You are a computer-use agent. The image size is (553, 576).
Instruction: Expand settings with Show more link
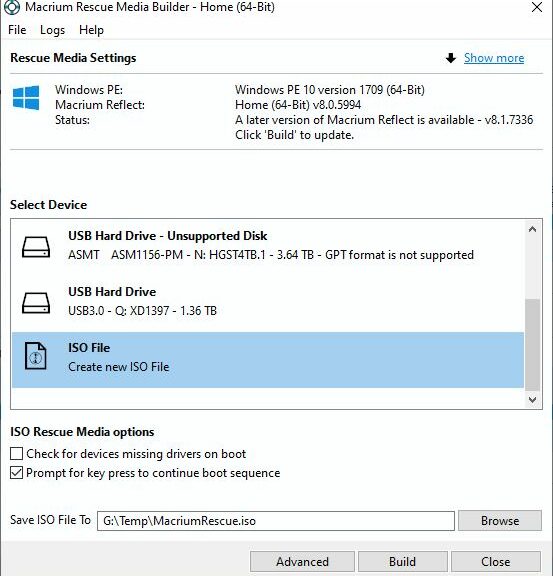pos(494,58)
